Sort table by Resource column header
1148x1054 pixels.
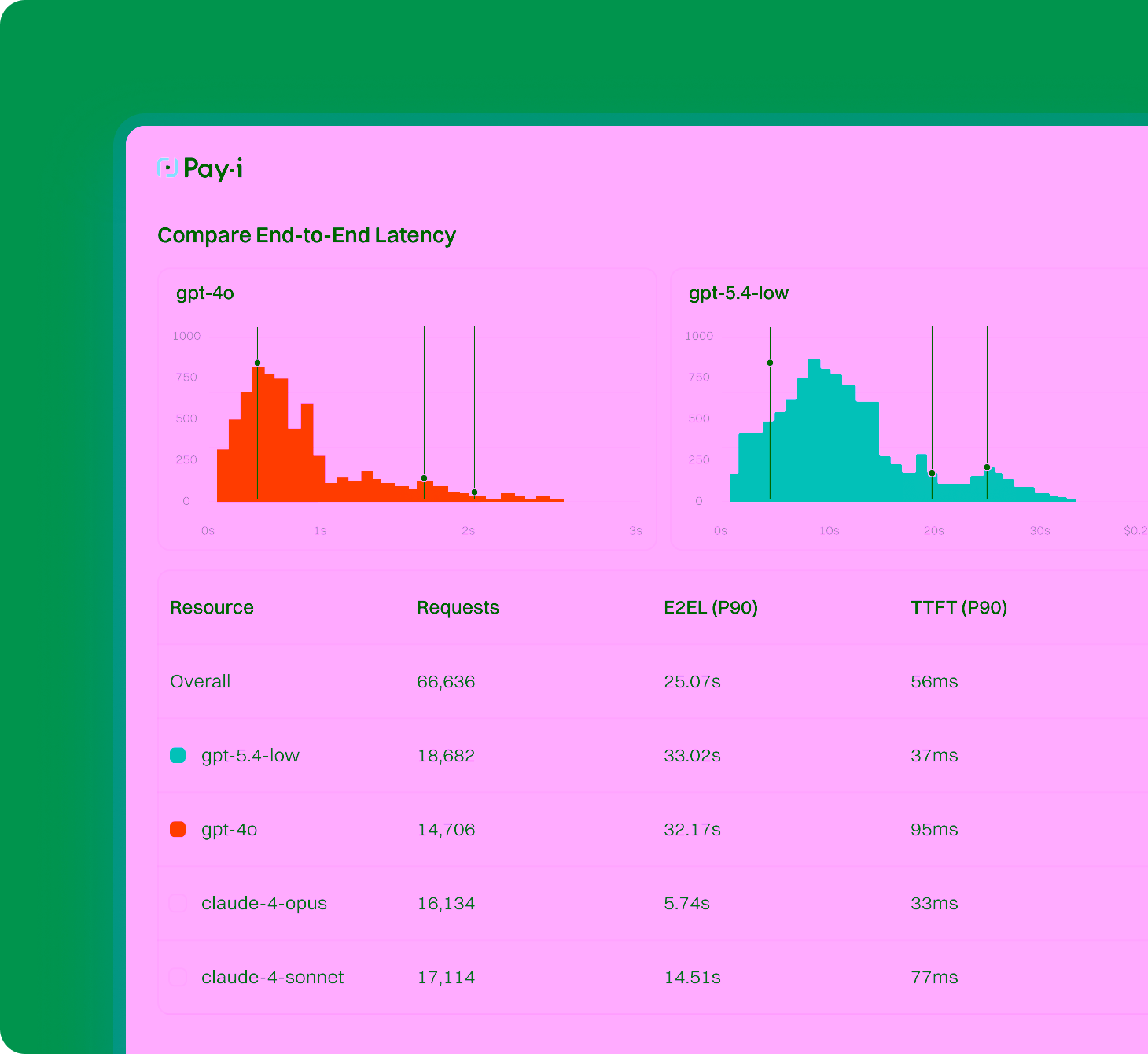point(212,607)
